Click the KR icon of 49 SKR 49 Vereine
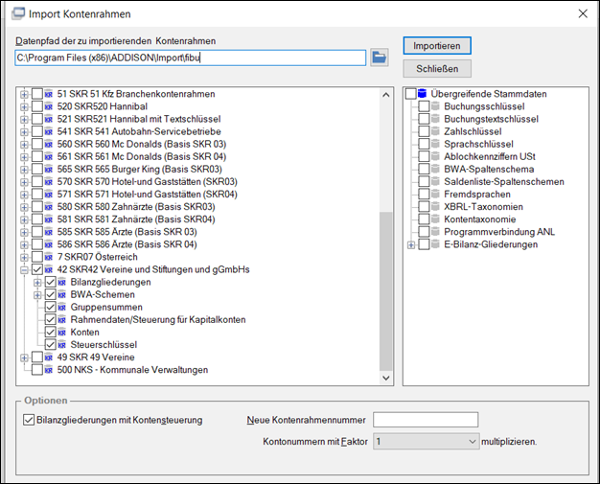This screenshot has width=600, height=484. click(49, 357)
